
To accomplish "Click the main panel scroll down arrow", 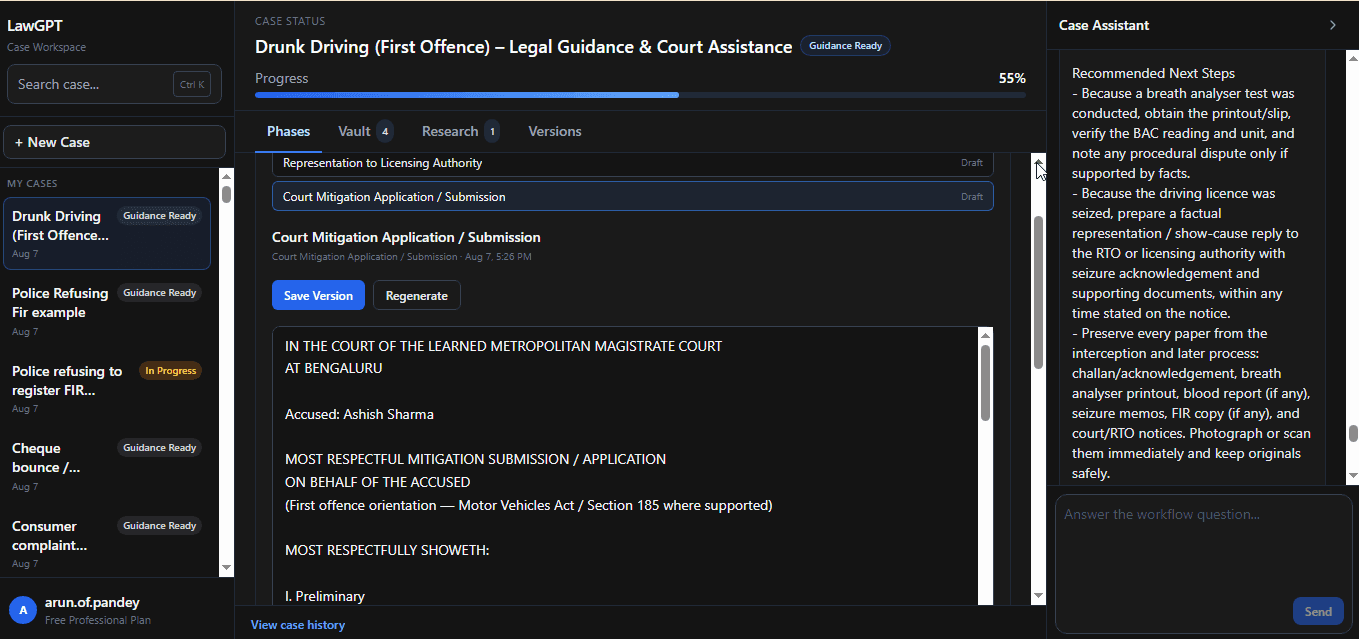I will [x=1038, y=596].
